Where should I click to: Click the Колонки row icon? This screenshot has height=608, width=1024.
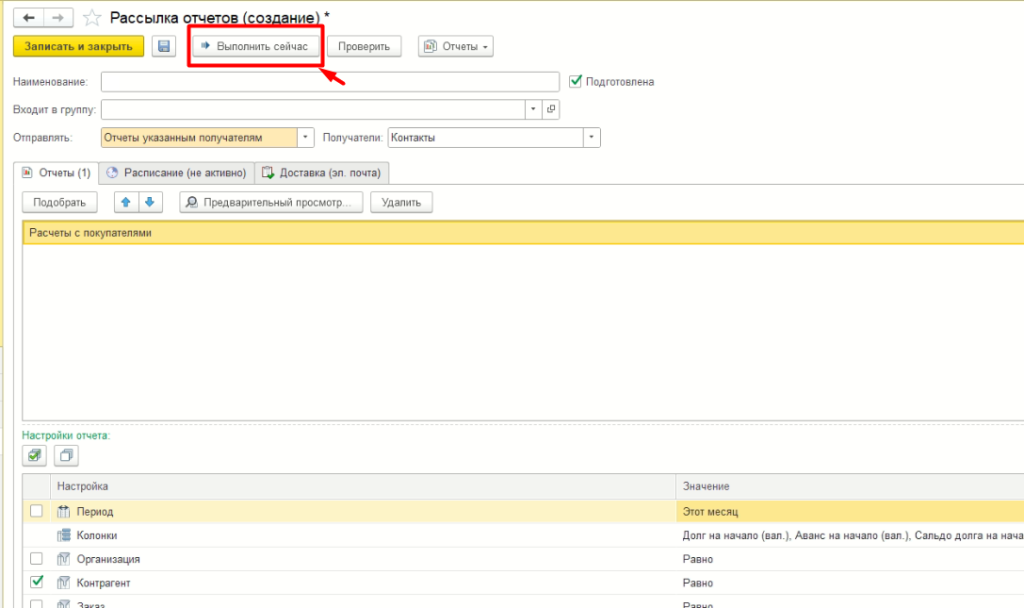click(63, 536)
